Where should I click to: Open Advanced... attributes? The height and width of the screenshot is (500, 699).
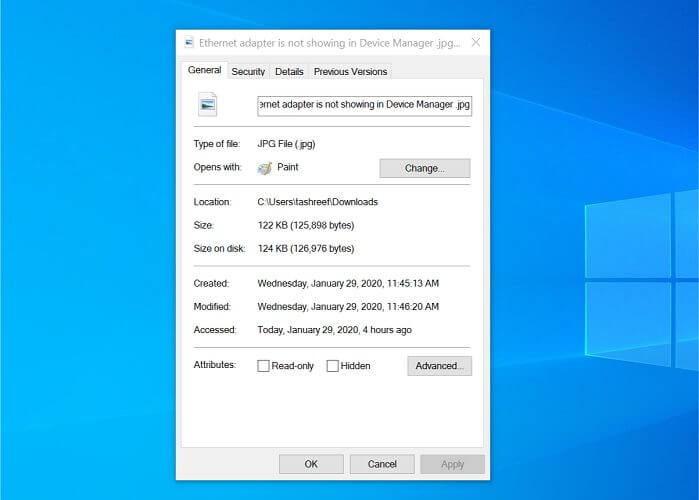click(x=440, y=366)
